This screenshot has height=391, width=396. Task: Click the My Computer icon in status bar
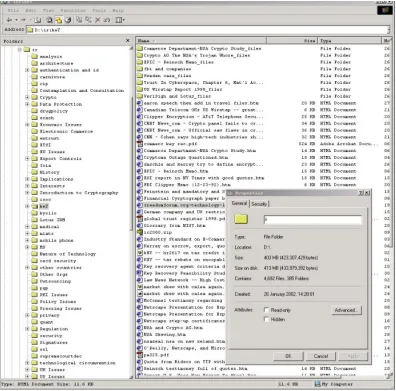[x=318, y=384]
